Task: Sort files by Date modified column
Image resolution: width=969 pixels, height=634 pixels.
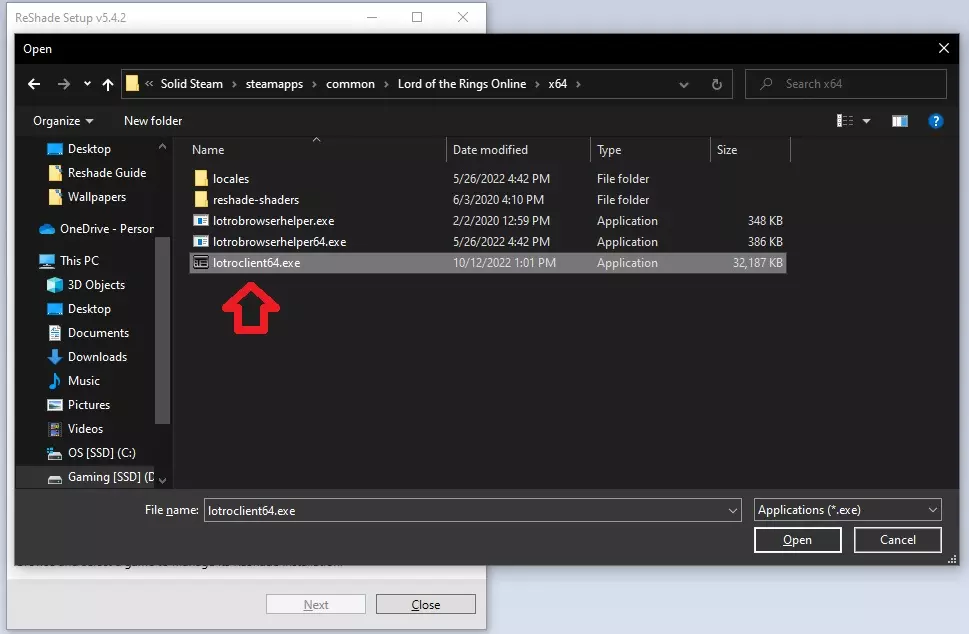Action: [490, 150]
